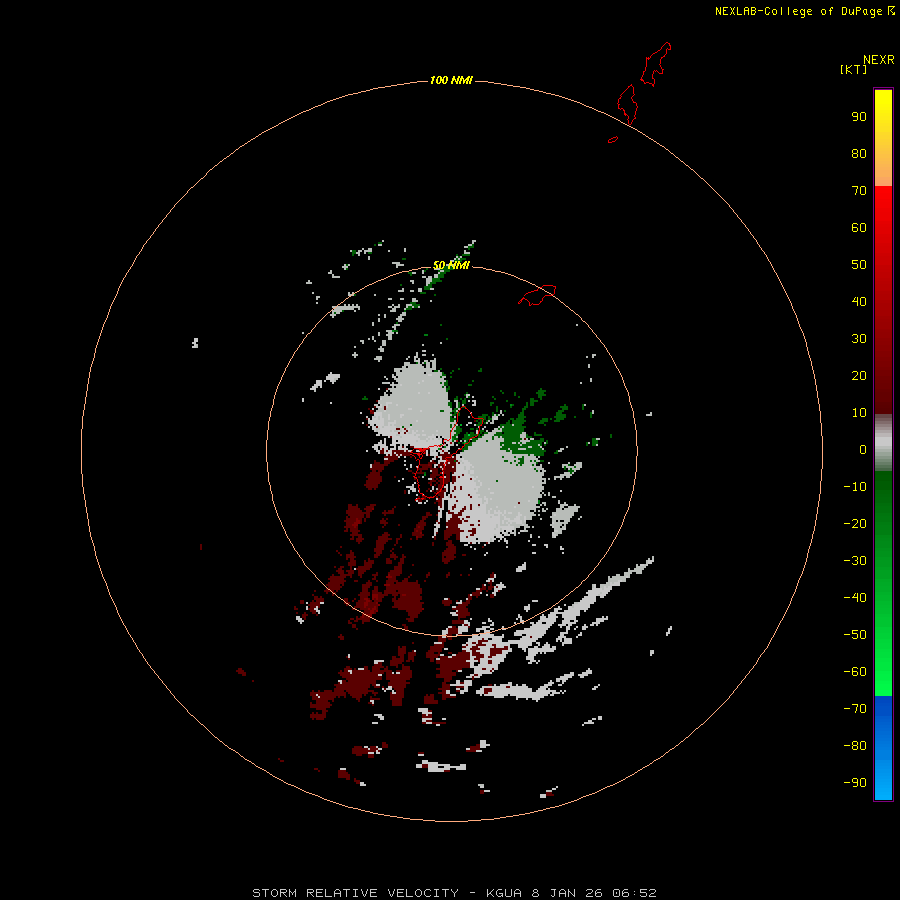
Task: Pick the yellow-orange top segment of velocity scale
Action: click(883, 138)
